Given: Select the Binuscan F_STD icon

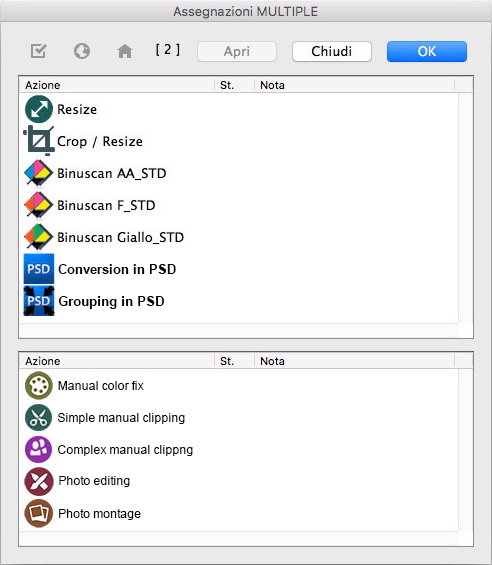Looking at the screenshot, I should click(x=39, y=205).
